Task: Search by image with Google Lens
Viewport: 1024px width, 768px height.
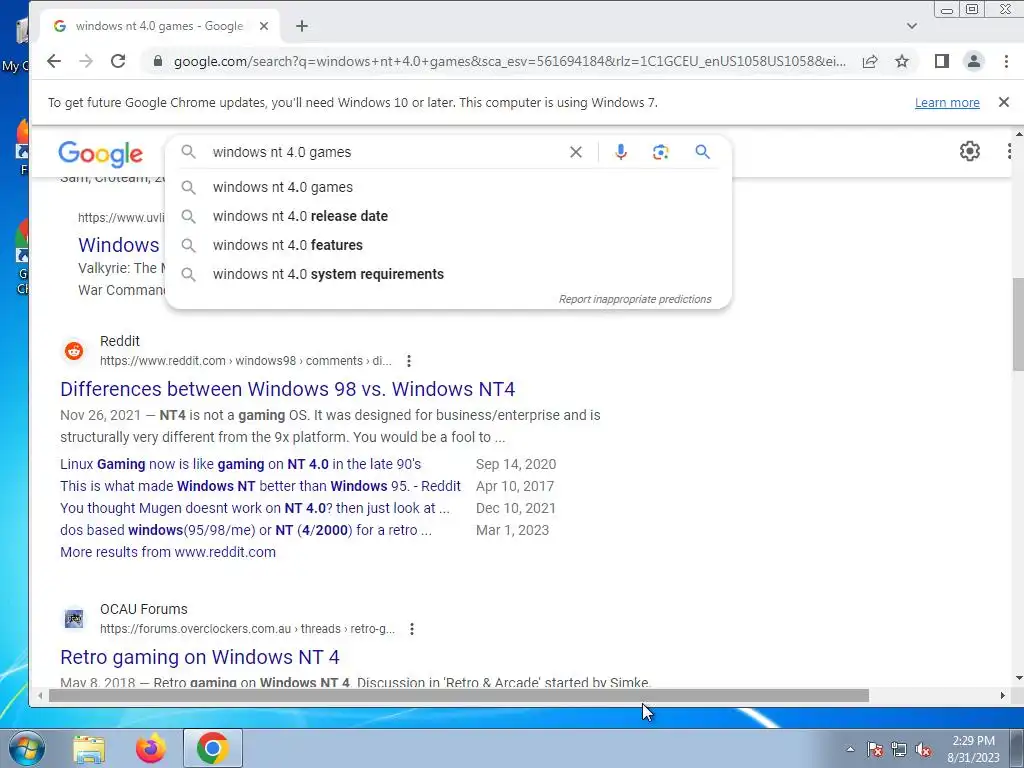Action: (x=660, y=152)
